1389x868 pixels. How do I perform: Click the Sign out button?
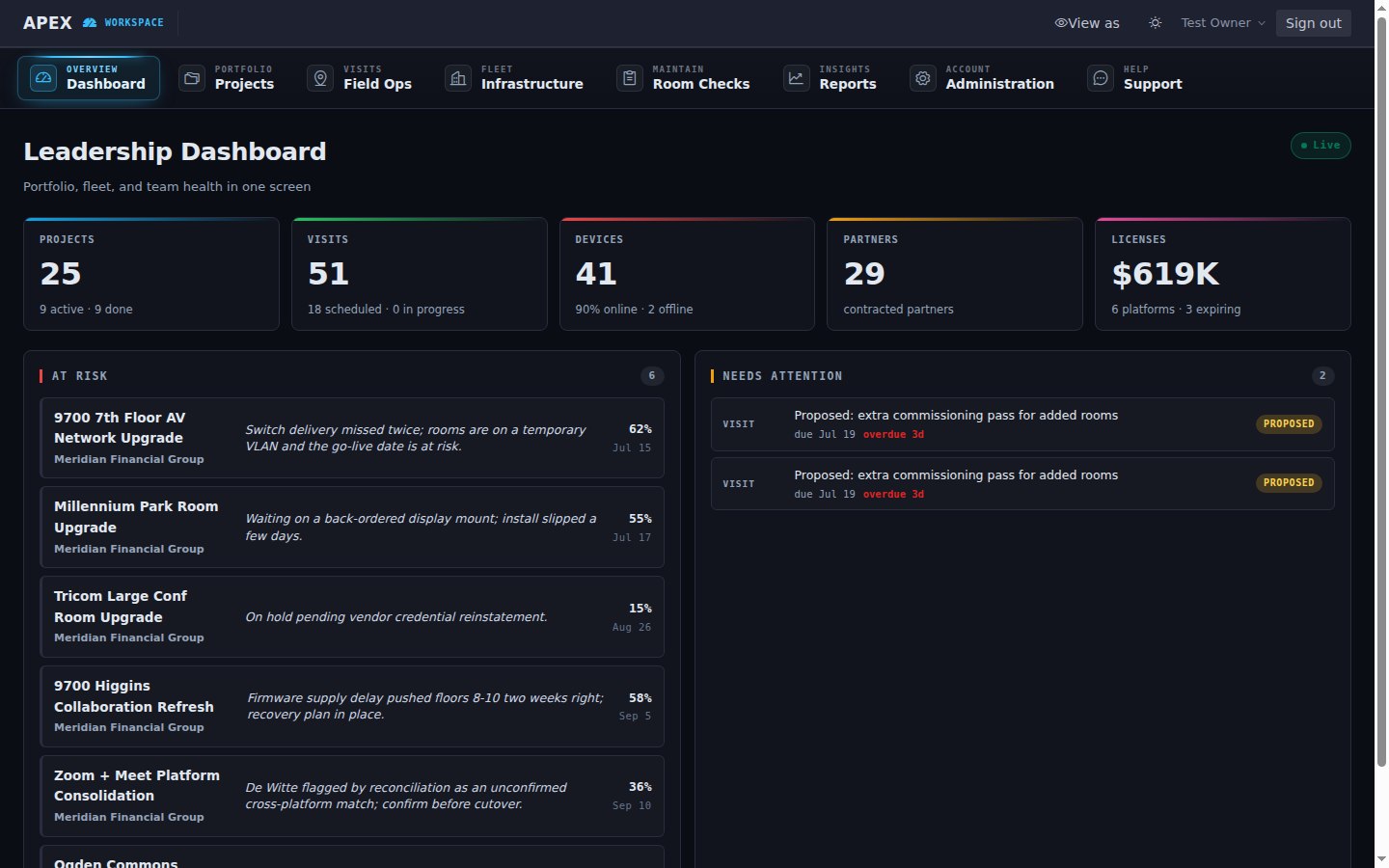1314,23
